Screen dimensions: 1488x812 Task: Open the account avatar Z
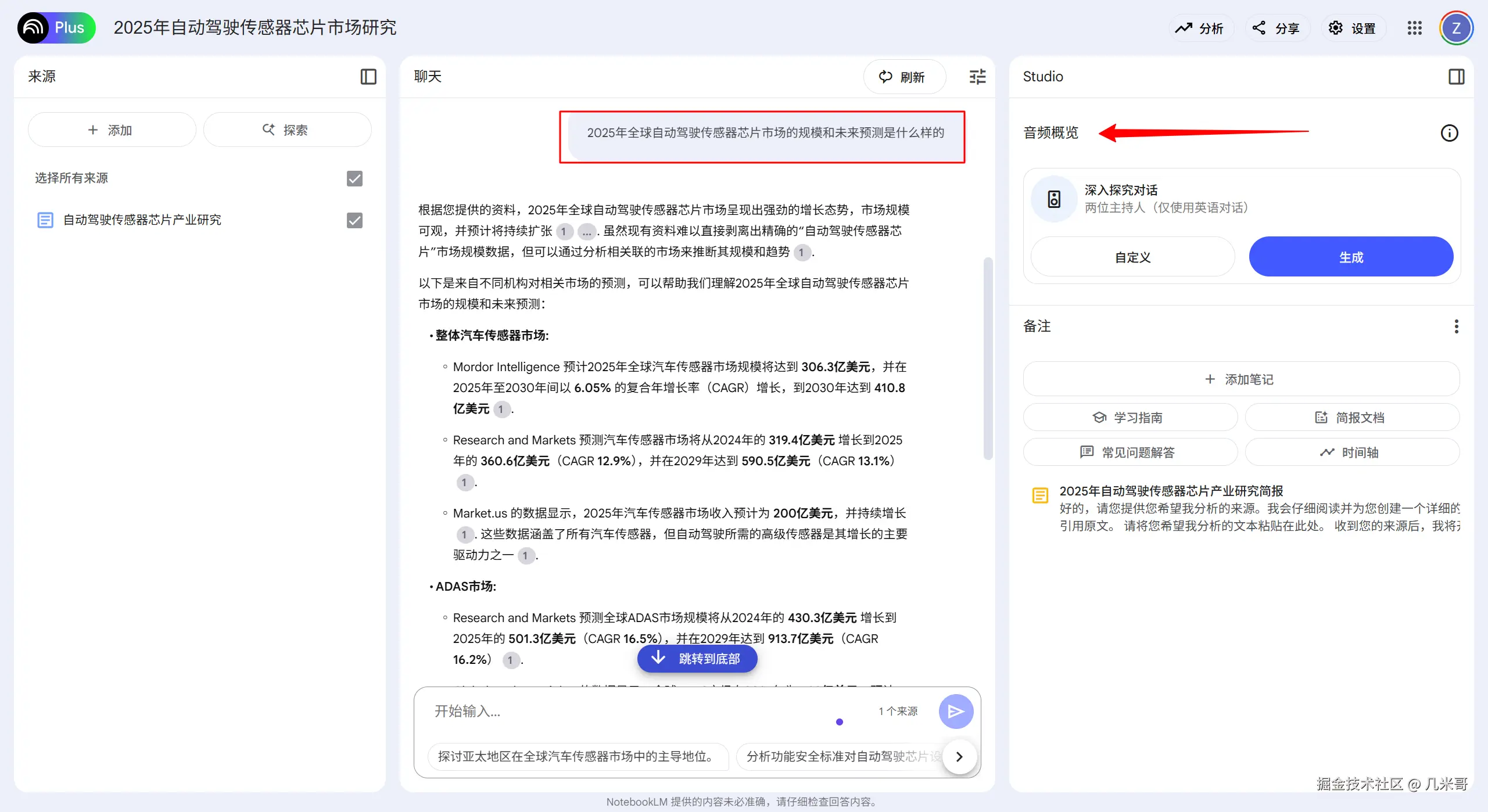coord(1457,27)
